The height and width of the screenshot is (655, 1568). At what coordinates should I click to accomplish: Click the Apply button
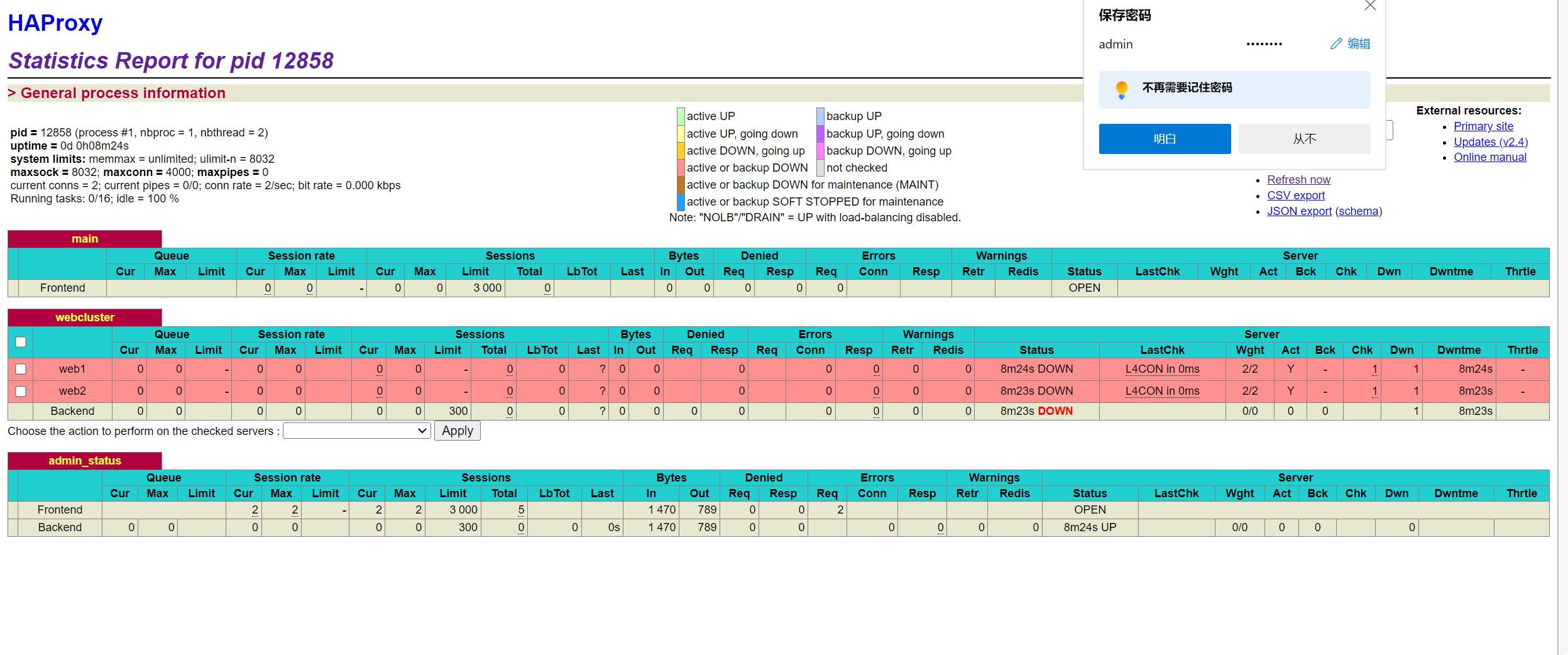[x=458, y=431]
